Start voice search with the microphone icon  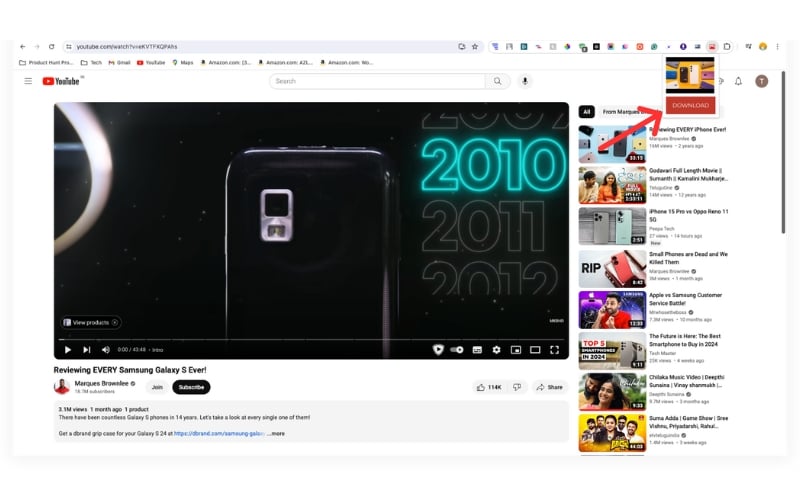524,81
